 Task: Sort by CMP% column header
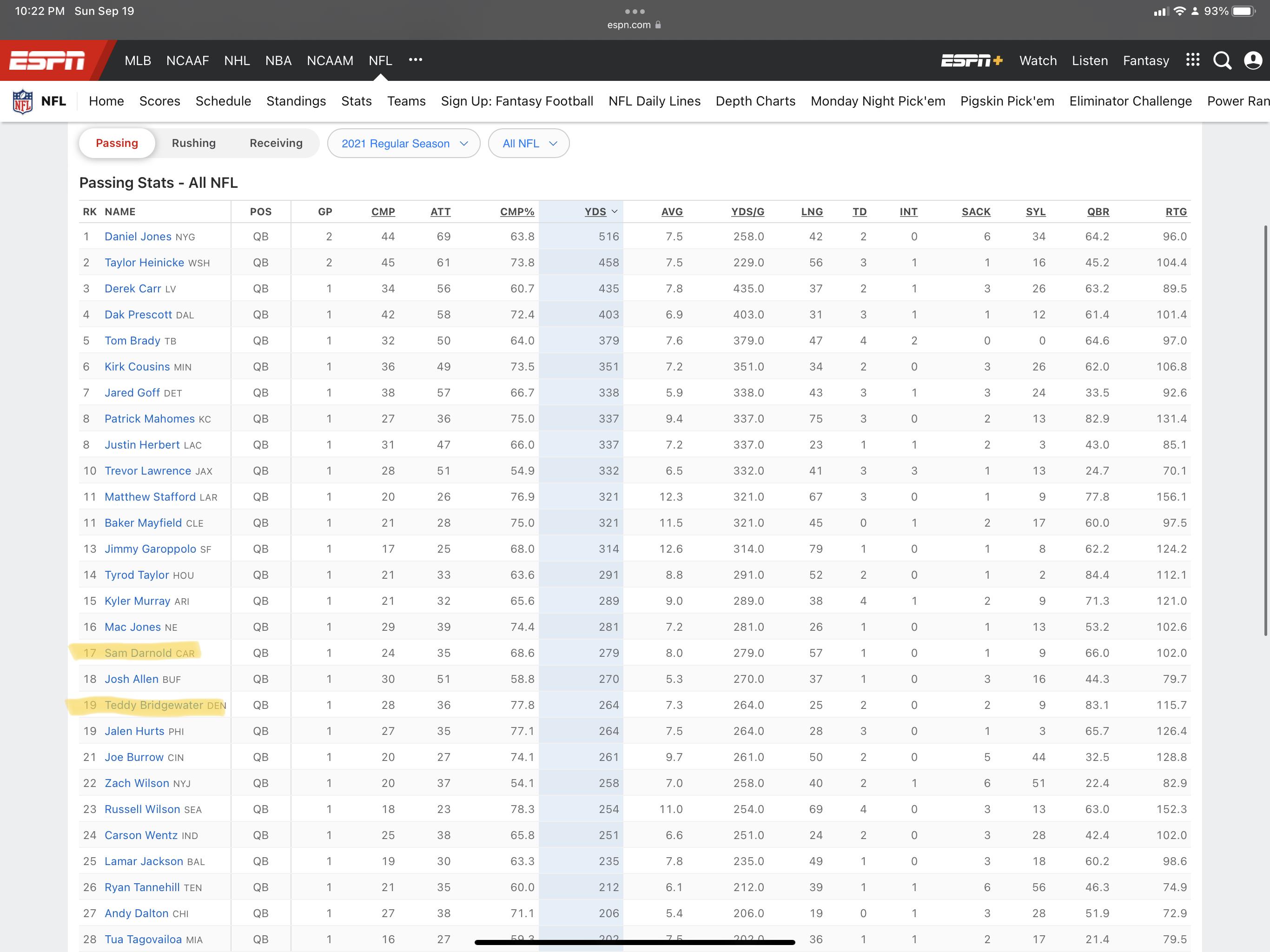click(517, 212)
